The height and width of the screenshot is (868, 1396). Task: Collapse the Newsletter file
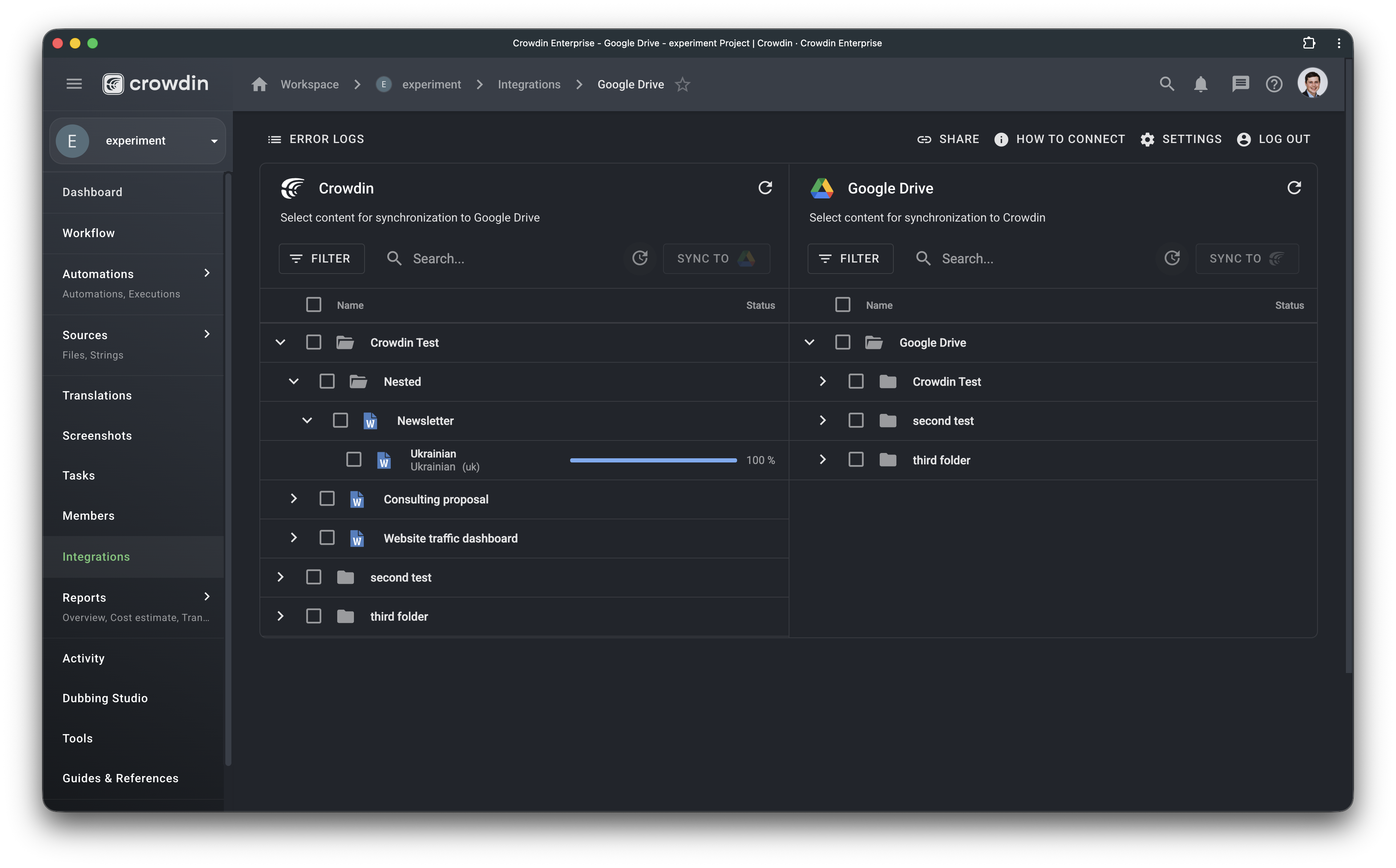pos(307,420)
